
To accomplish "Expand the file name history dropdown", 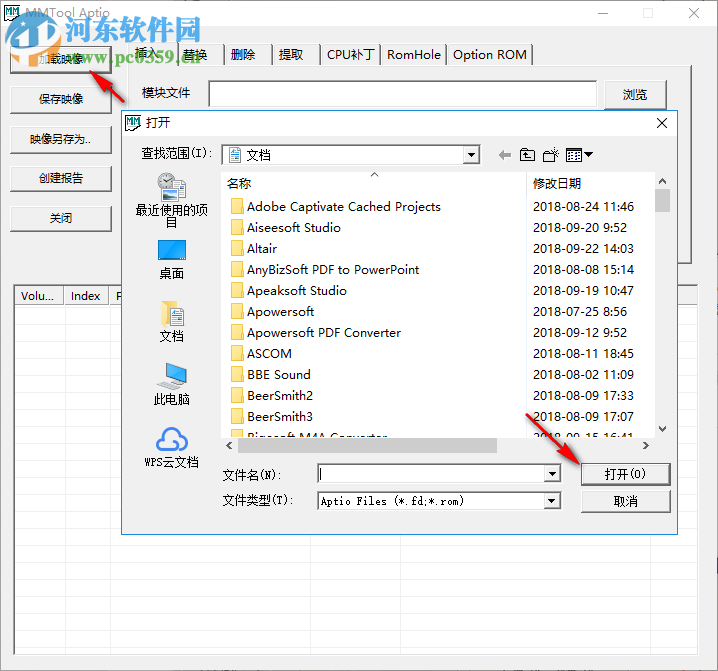I will [552, 474].
